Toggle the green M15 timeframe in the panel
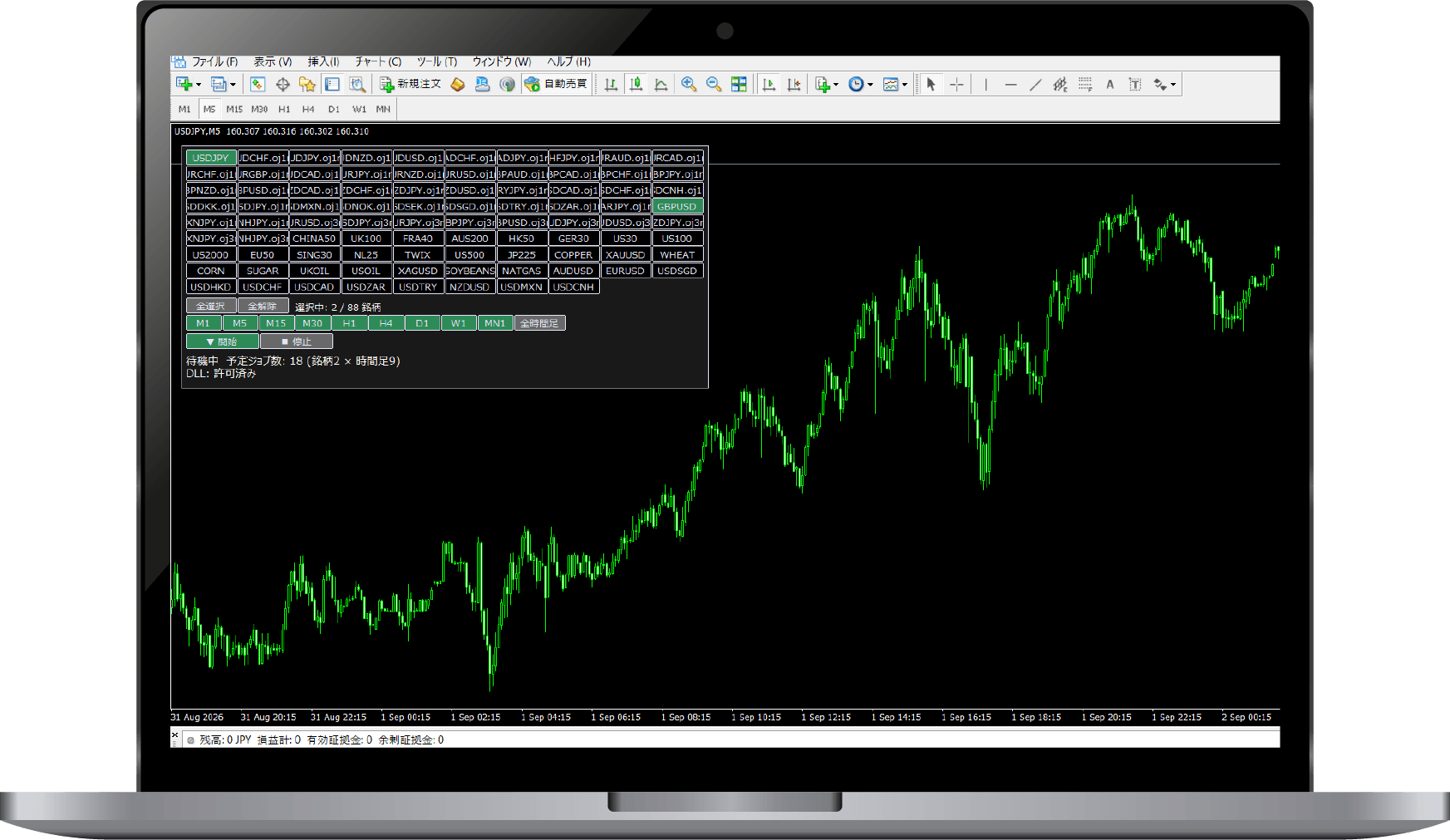The width and height of the screenshot is (1450, 840). pyautogui.click(x=276, y=323)
